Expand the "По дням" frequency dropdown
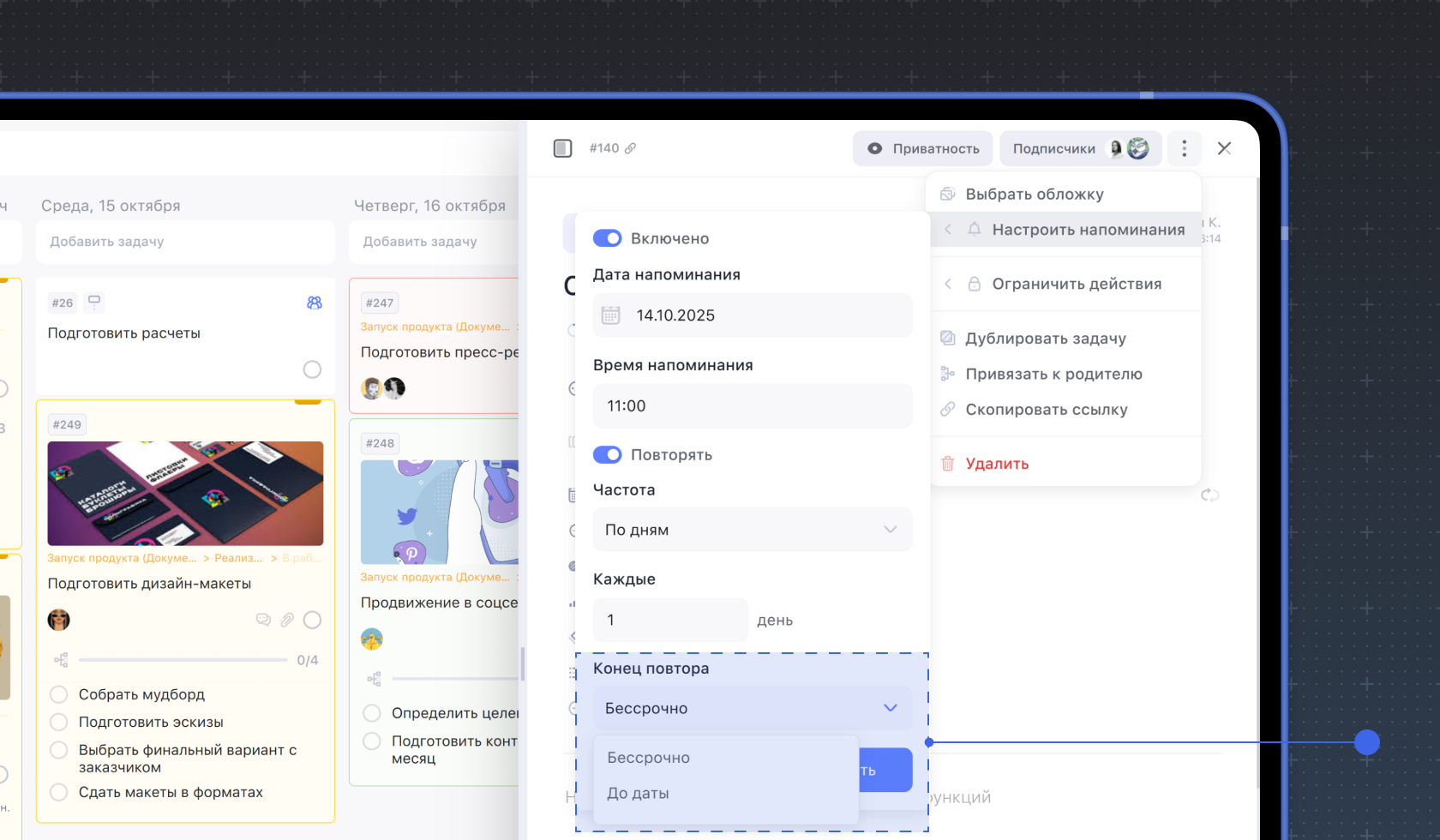This screenshot has width=1440, height=840. click(752, 530)
